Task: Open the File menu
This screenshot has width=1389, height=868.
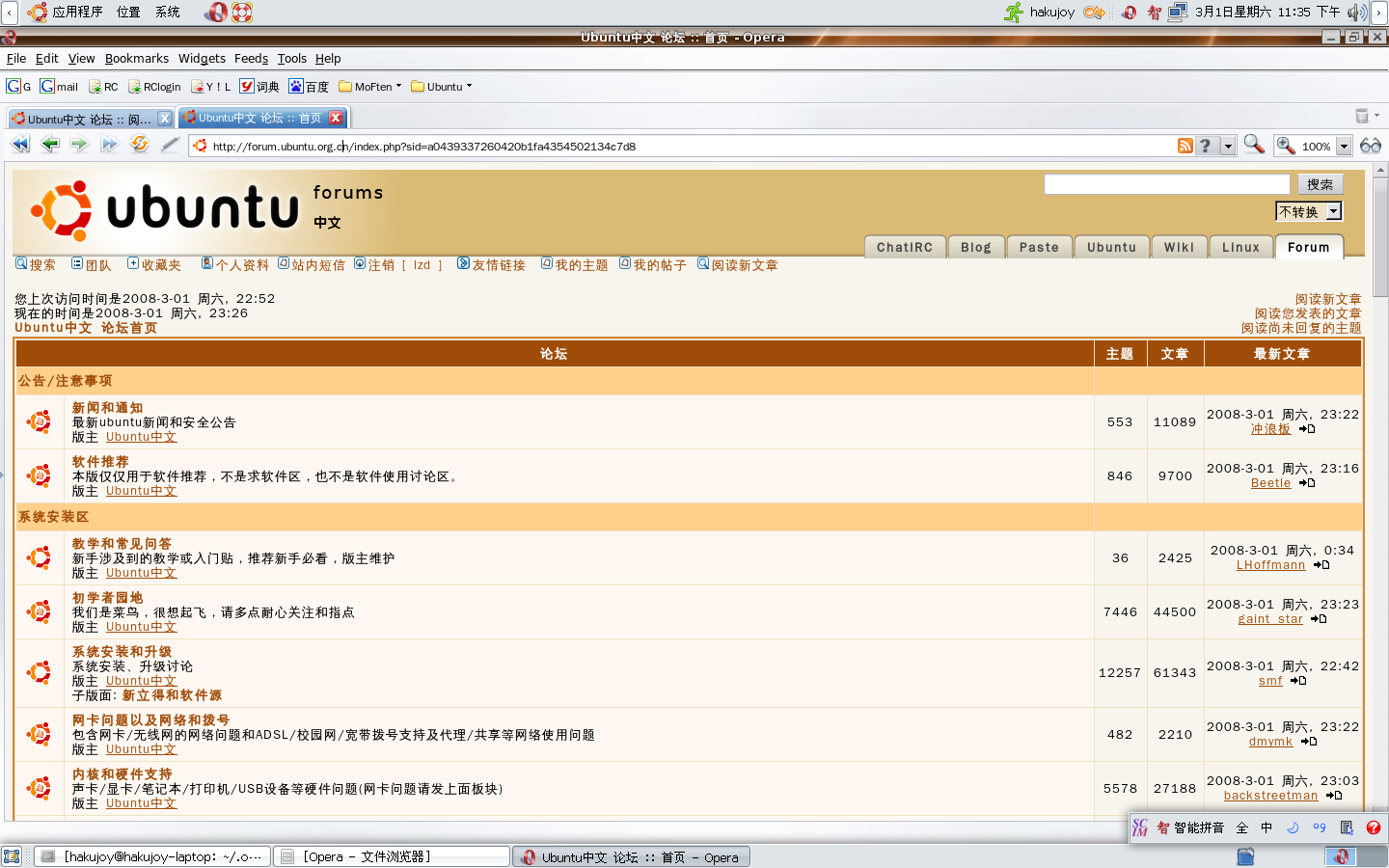Action: pyautogui.click(x=16, y=58)
